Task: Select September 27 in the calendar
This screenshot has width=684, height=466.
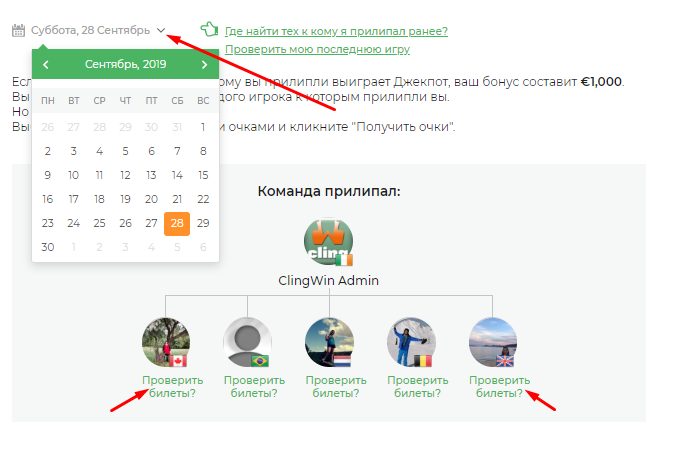Action: 151,223
